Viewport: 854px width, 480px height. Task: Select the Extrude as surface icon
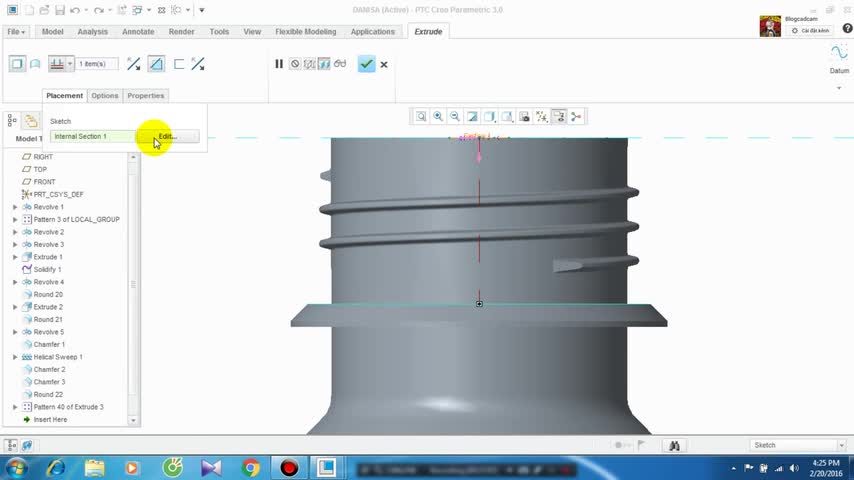coord(35,64)
